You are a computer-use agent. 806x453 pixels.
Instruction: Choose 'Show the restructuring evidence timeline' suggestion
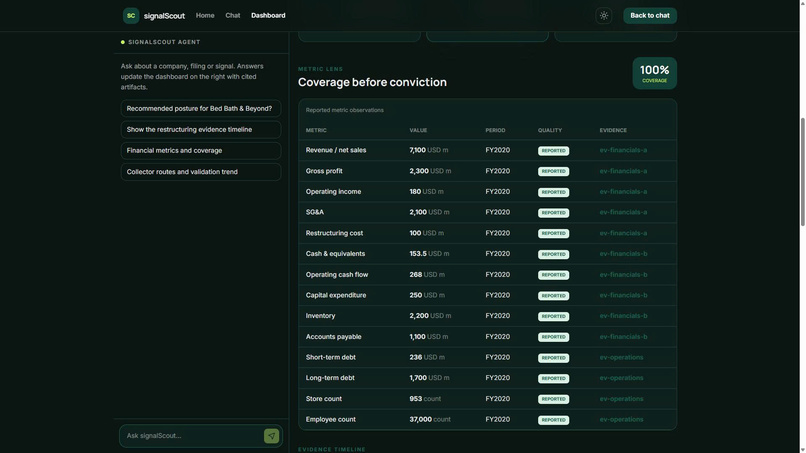tap(200, 130)
